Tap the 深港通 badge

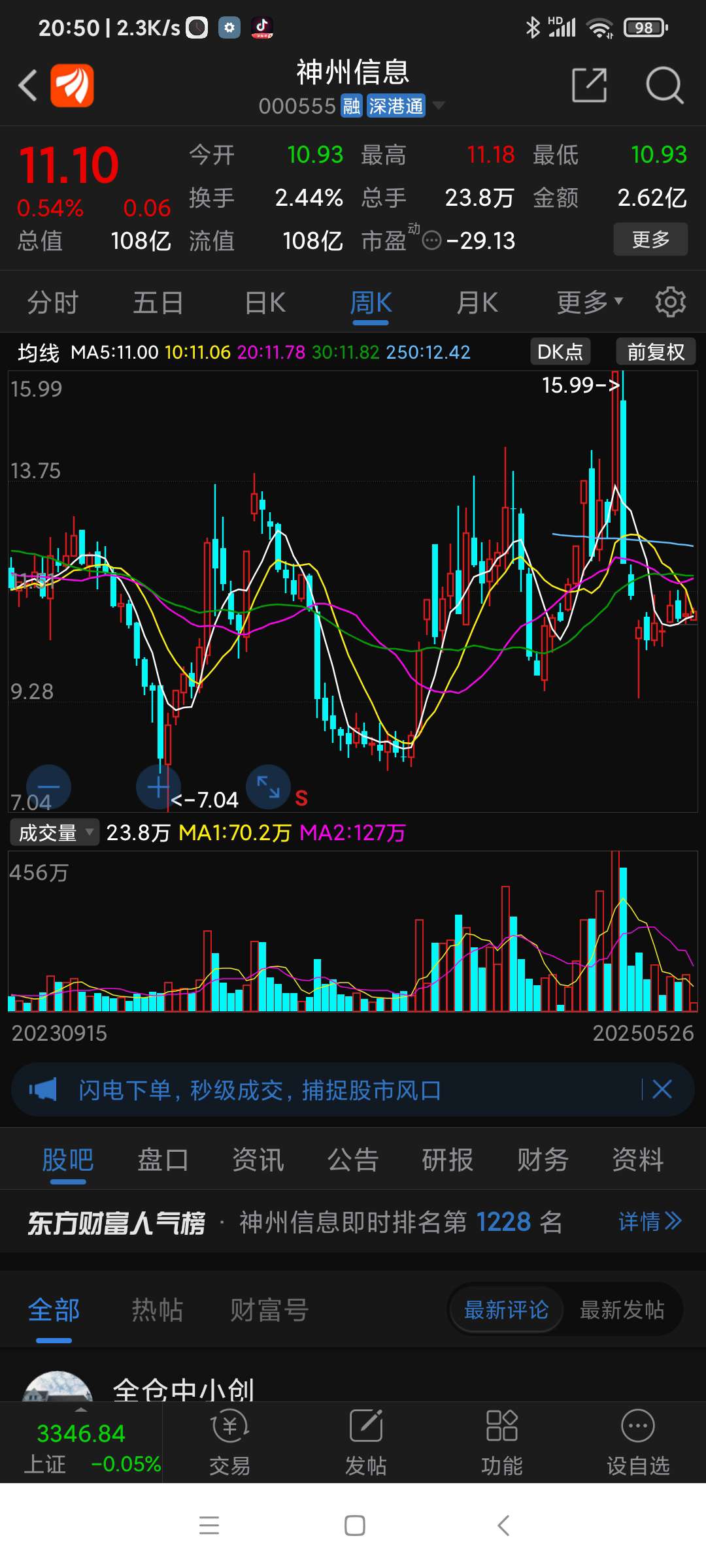point(395,106)
